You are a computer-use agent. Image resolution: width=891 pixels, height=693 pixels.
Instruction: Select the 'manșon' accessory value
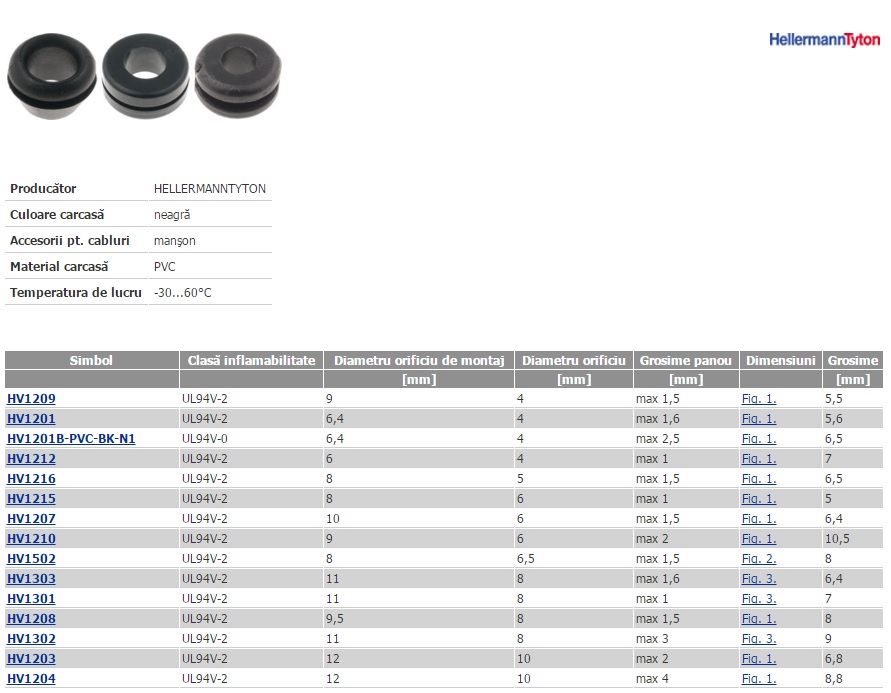(x=174, y=241)
